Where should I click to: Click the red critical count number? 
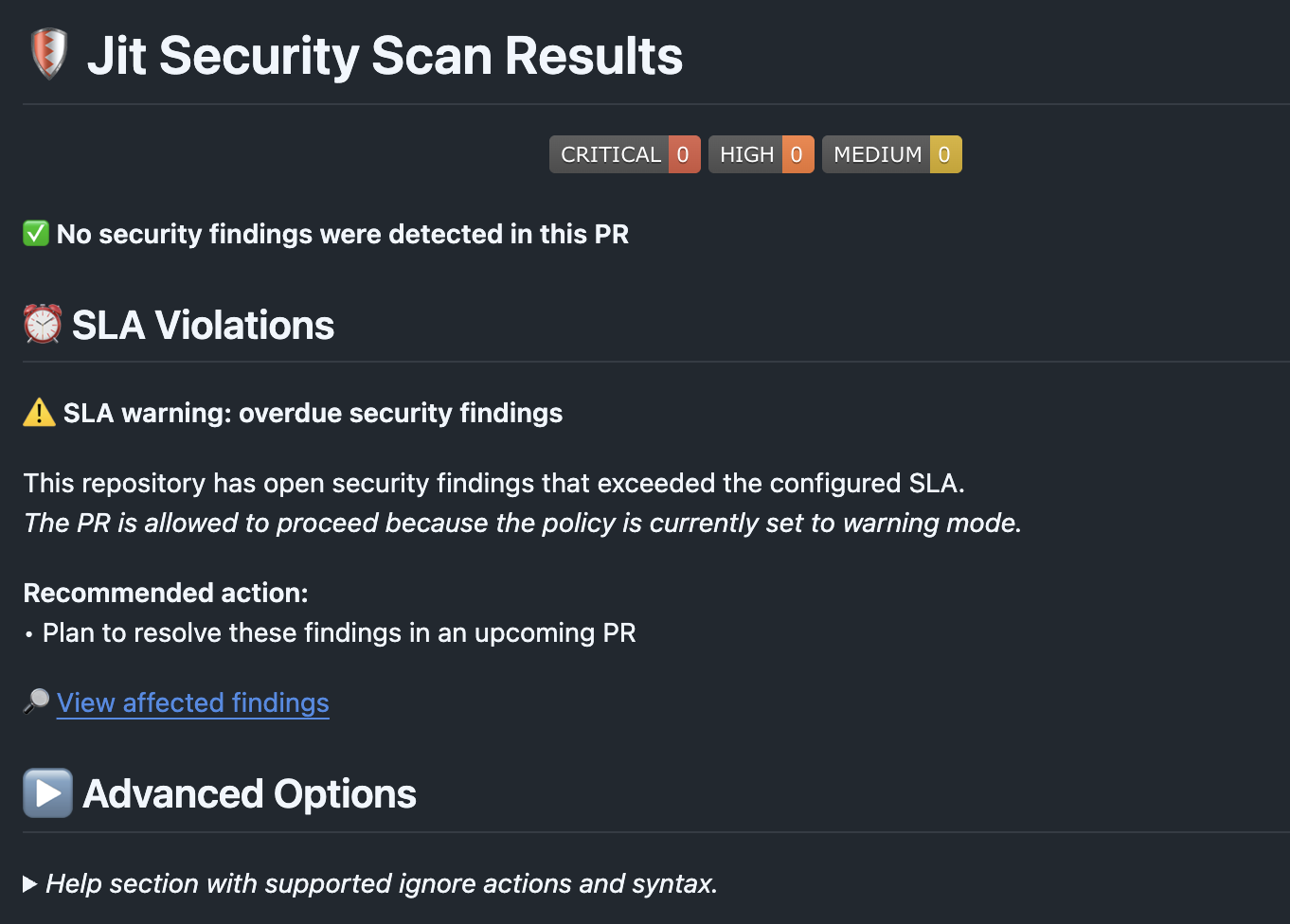click(683, 154)
